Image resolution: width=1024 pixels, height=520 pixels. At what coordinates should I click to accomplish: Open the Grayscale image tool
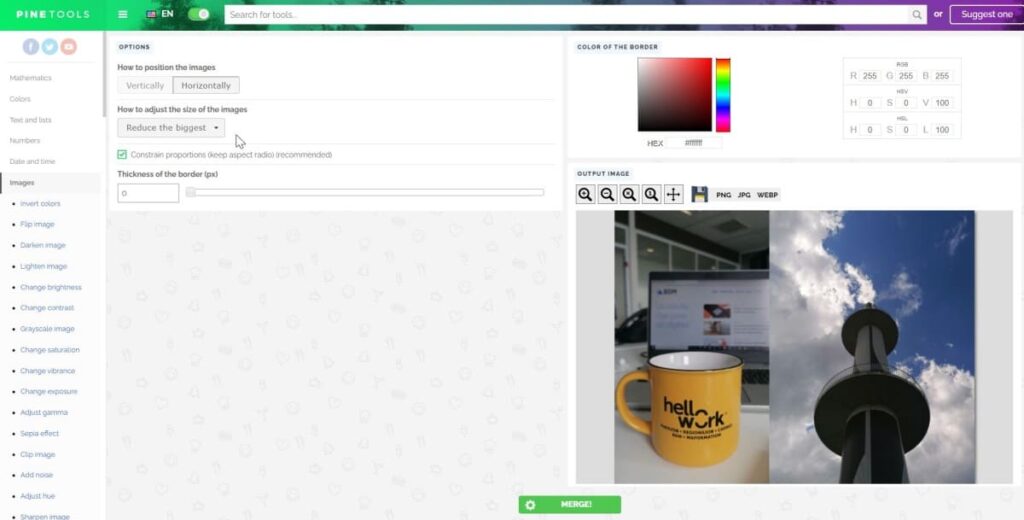point(47,329)
